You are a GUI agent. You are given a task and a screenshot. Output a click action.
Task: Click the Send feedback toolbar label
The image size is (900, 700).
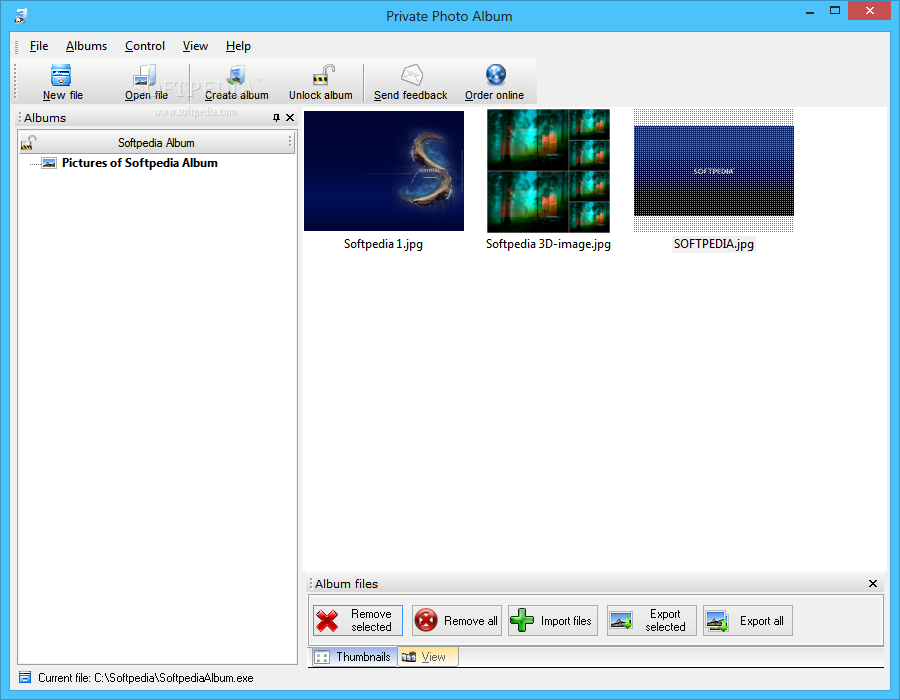pos(410,95)
